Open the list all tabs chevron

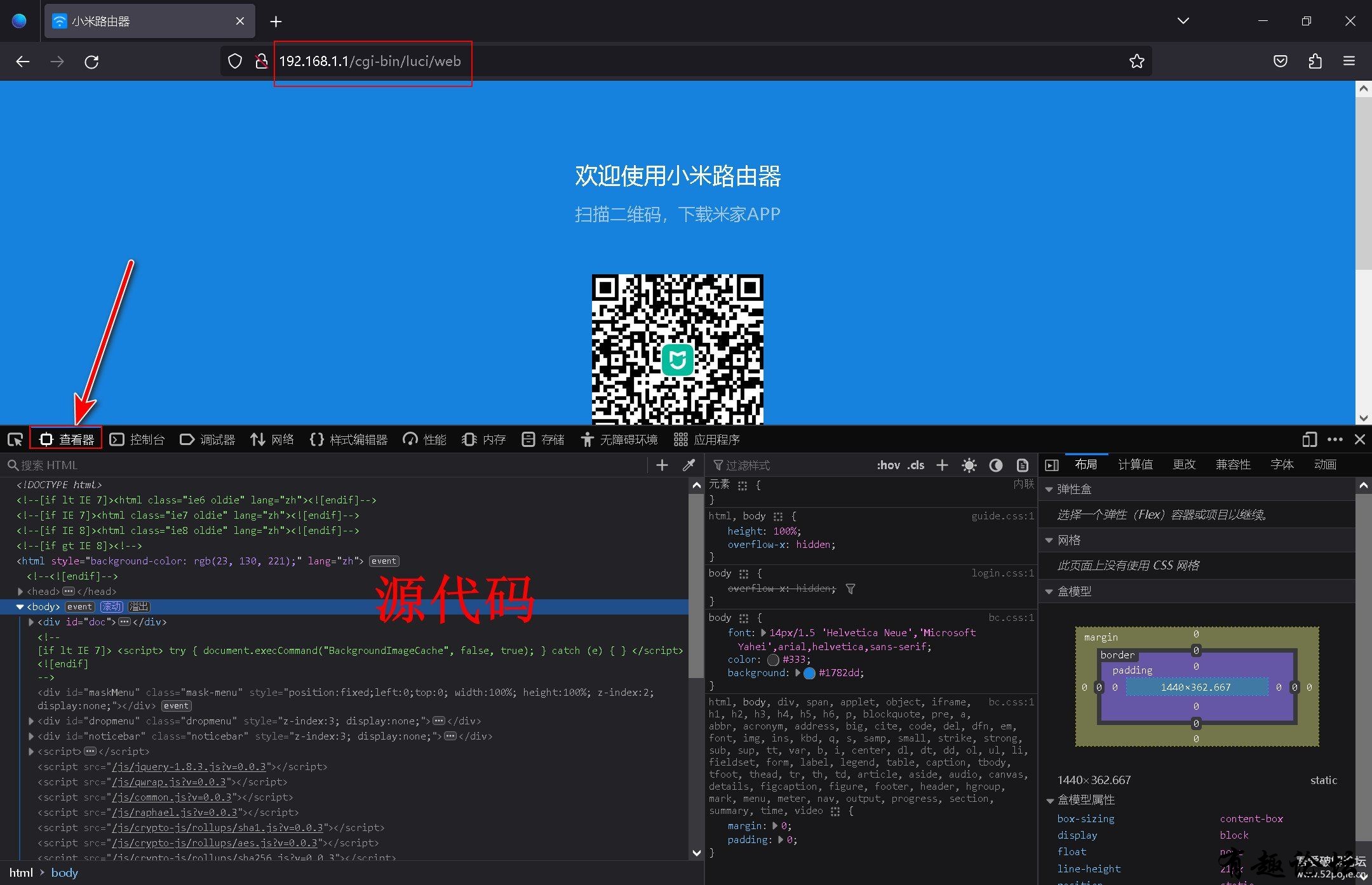(x=1183, y=21)
